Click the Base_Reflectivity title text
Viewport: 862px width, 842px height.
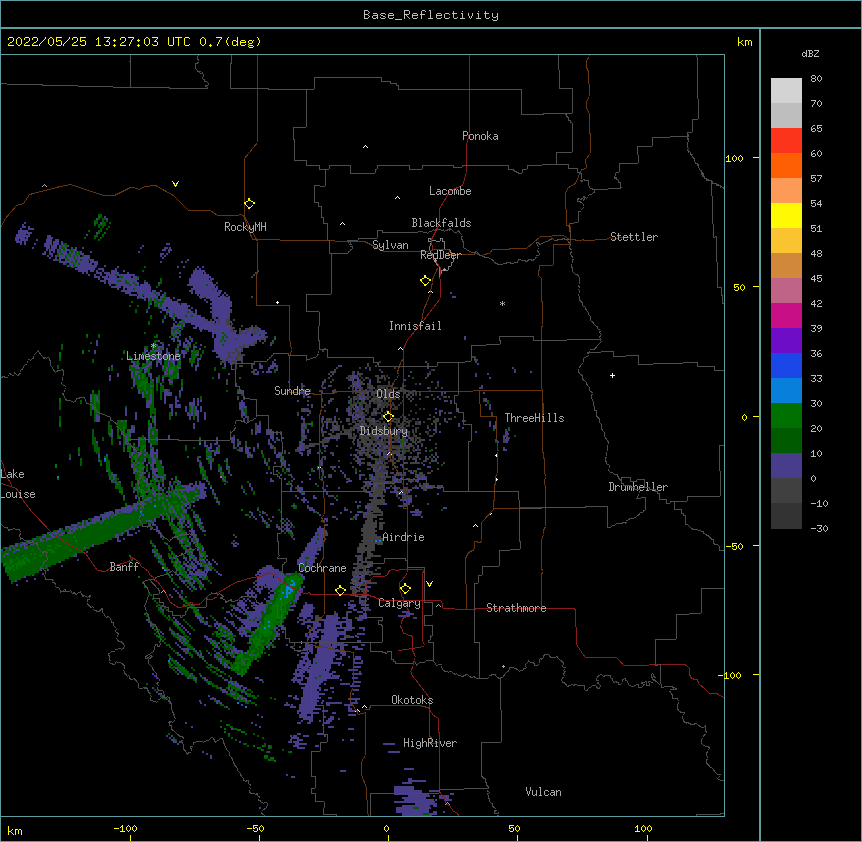coord(430,15)
